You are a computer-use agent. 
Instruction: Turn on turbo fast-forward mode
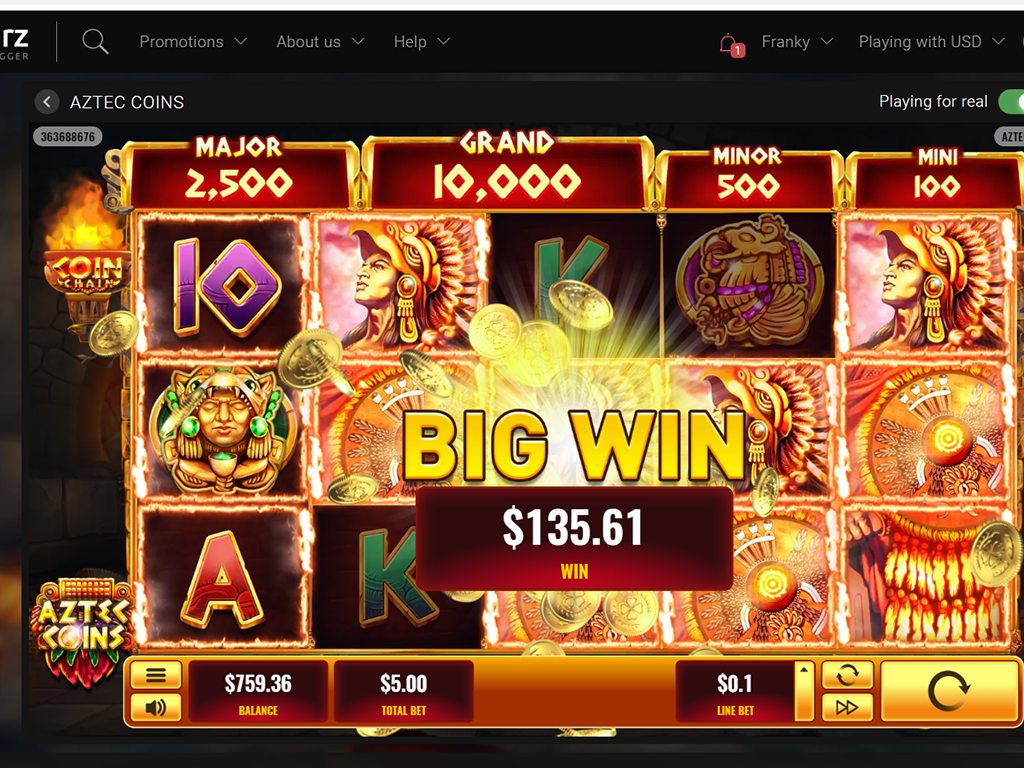(x=847, y=707)
